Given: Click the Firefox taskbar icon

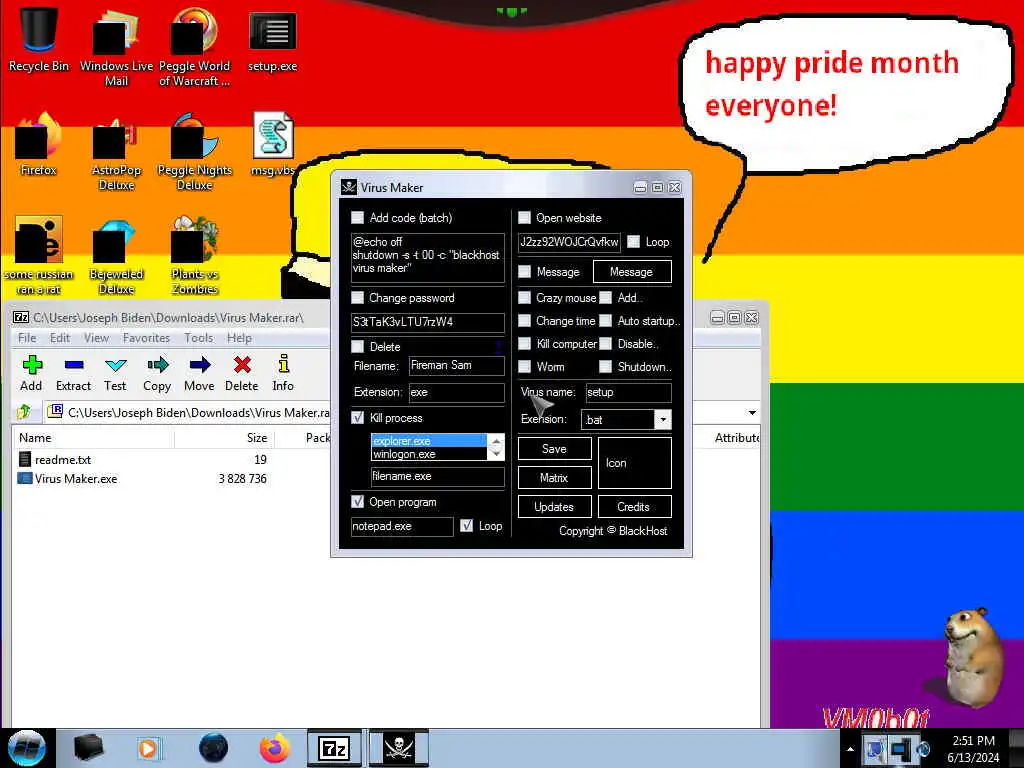Looking at the screenshot, I should pyautogui.click(x=275, y=748).
